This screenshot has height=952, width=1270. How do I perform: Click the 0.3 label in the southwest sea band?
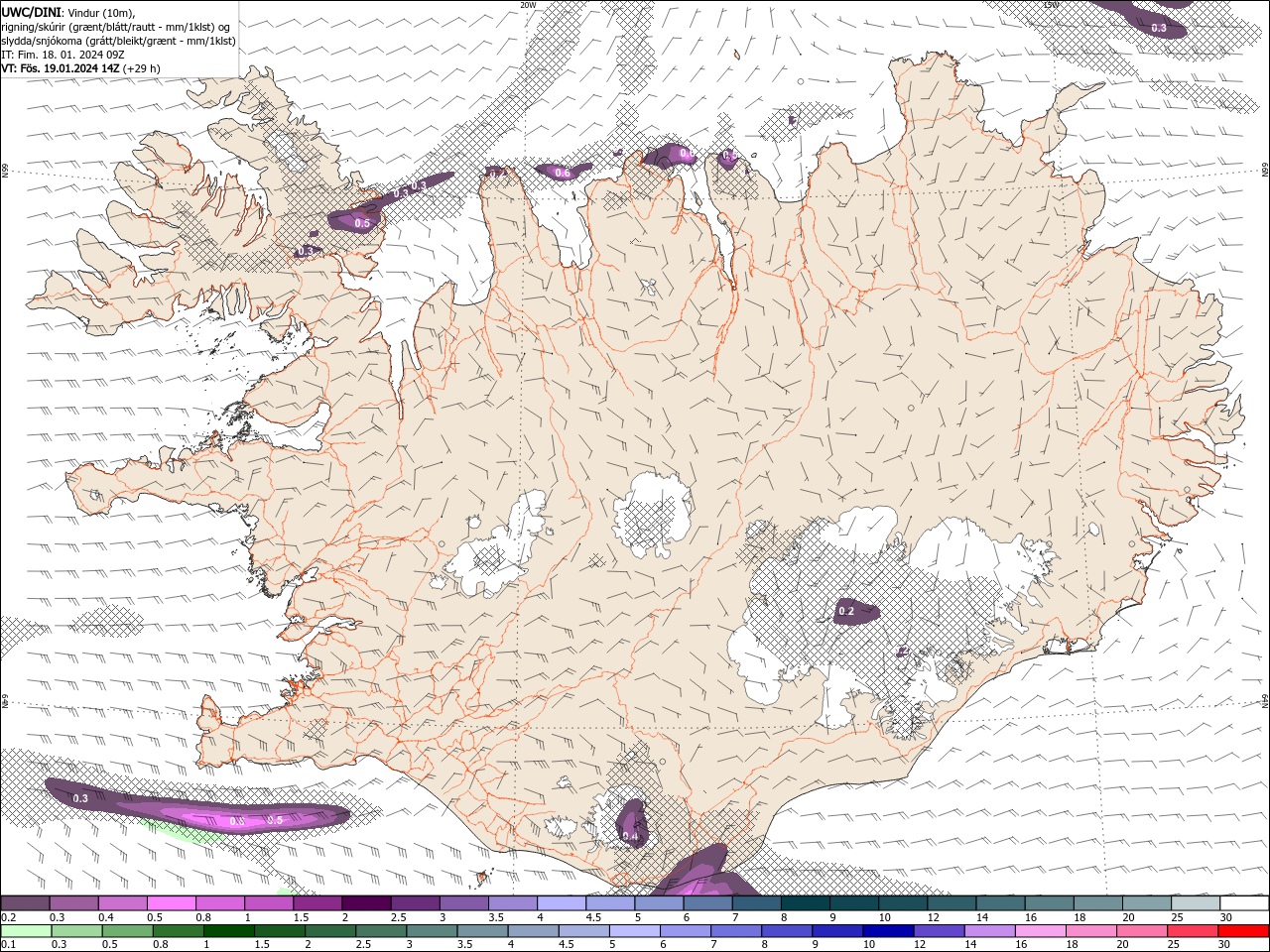coord(80,798)
